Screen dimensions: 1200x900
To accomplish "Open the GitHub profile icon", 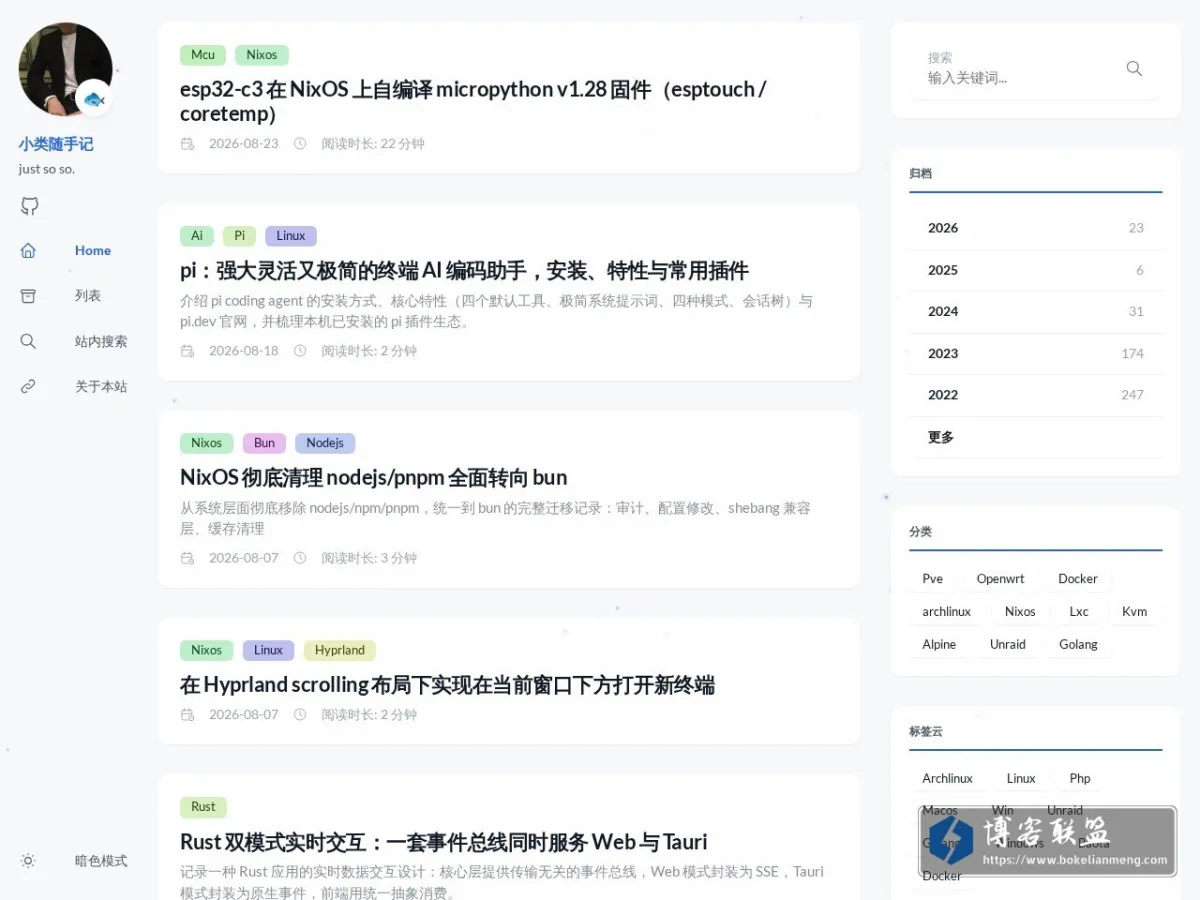I will click(29, 206).
